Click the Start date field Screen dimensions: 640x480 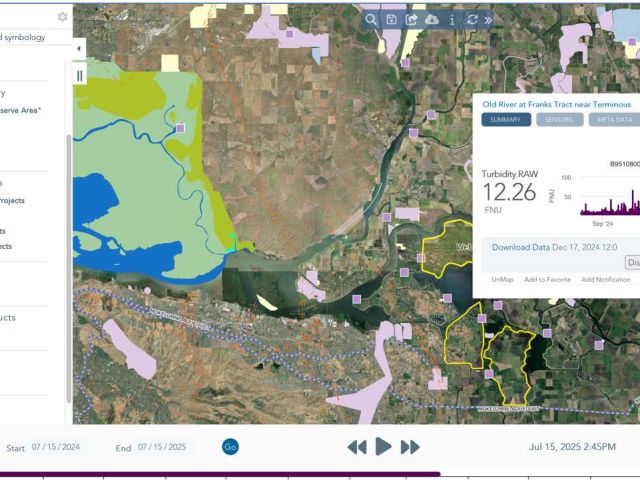57,447
